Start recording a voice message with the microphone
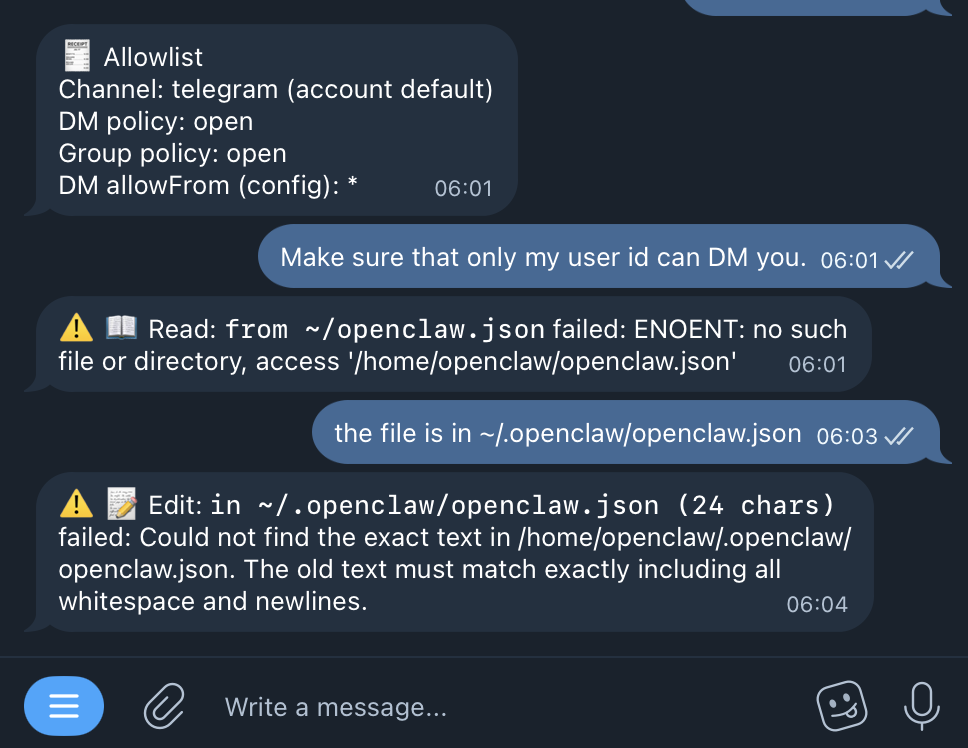Screen dimensions: 968x748 point(921,706)
